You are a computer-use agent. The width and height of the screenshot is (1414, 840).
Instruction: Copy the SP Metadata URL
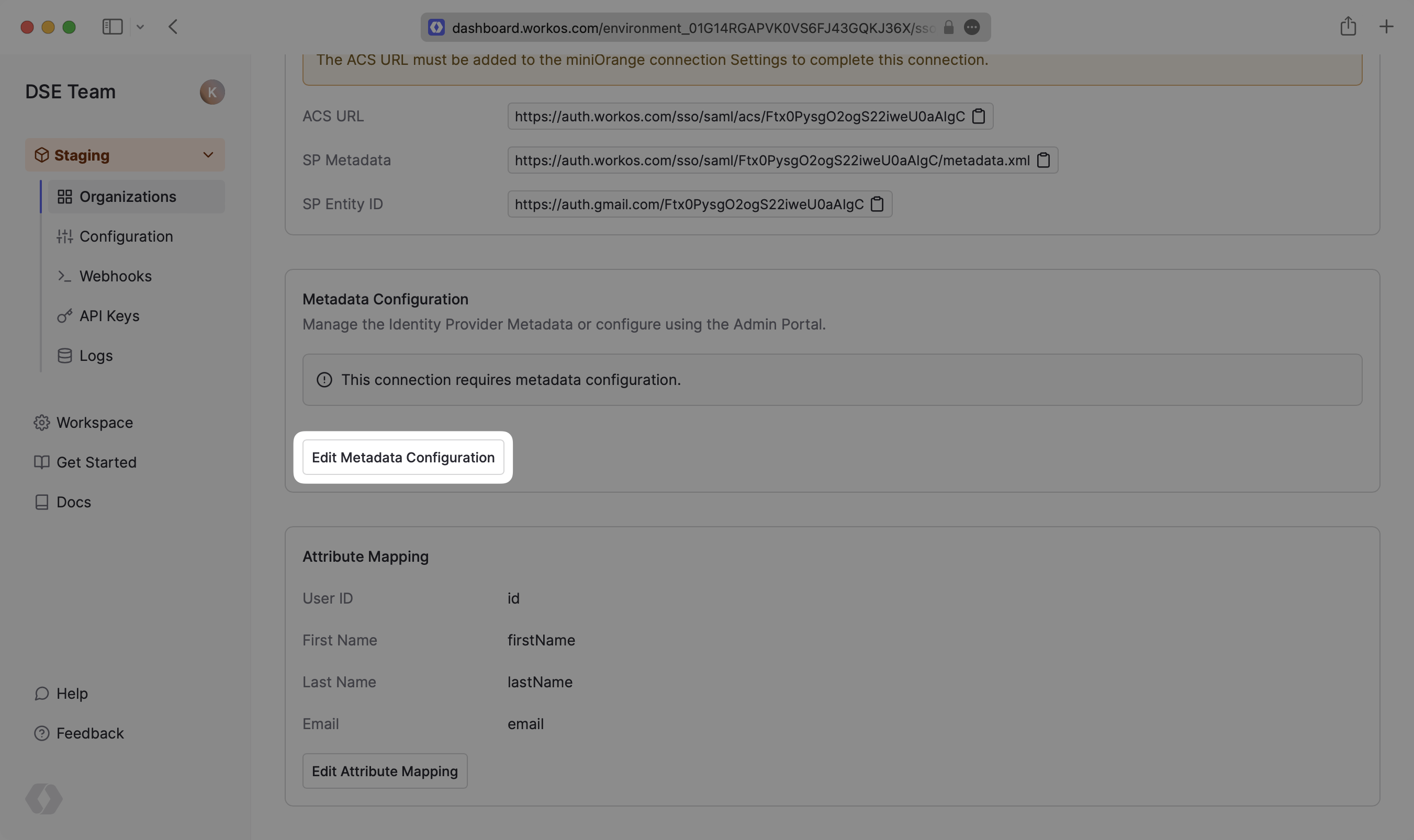(1043, 160)
